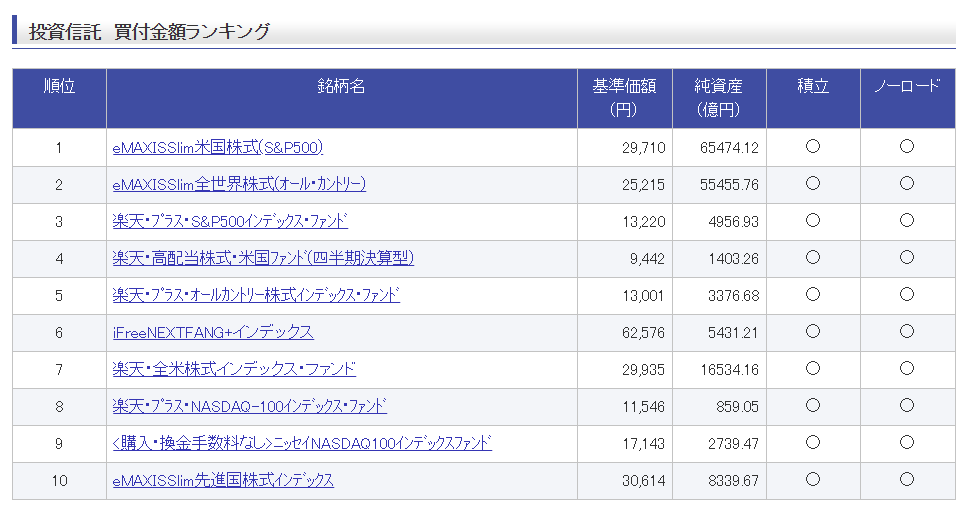The image size is (960, 506).
Task: Open eMAXISSlim先進国株式インデックス link
Action: (223, 480)
